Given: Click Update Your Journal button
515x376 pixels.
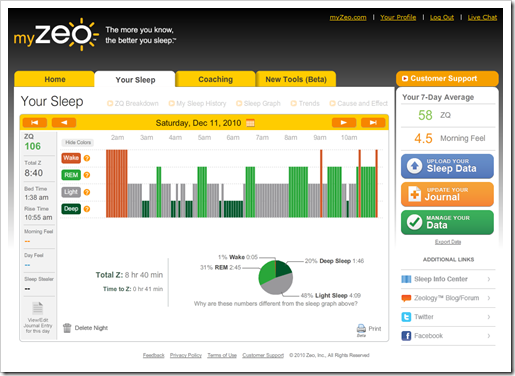Looking at the screenshot, I should click(x=447, y=194).
